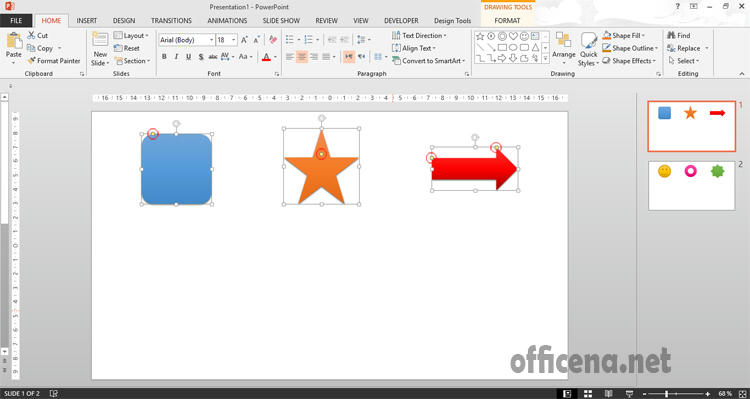
Task: Click the Increase Font Size icon
Action: (244, 40)
